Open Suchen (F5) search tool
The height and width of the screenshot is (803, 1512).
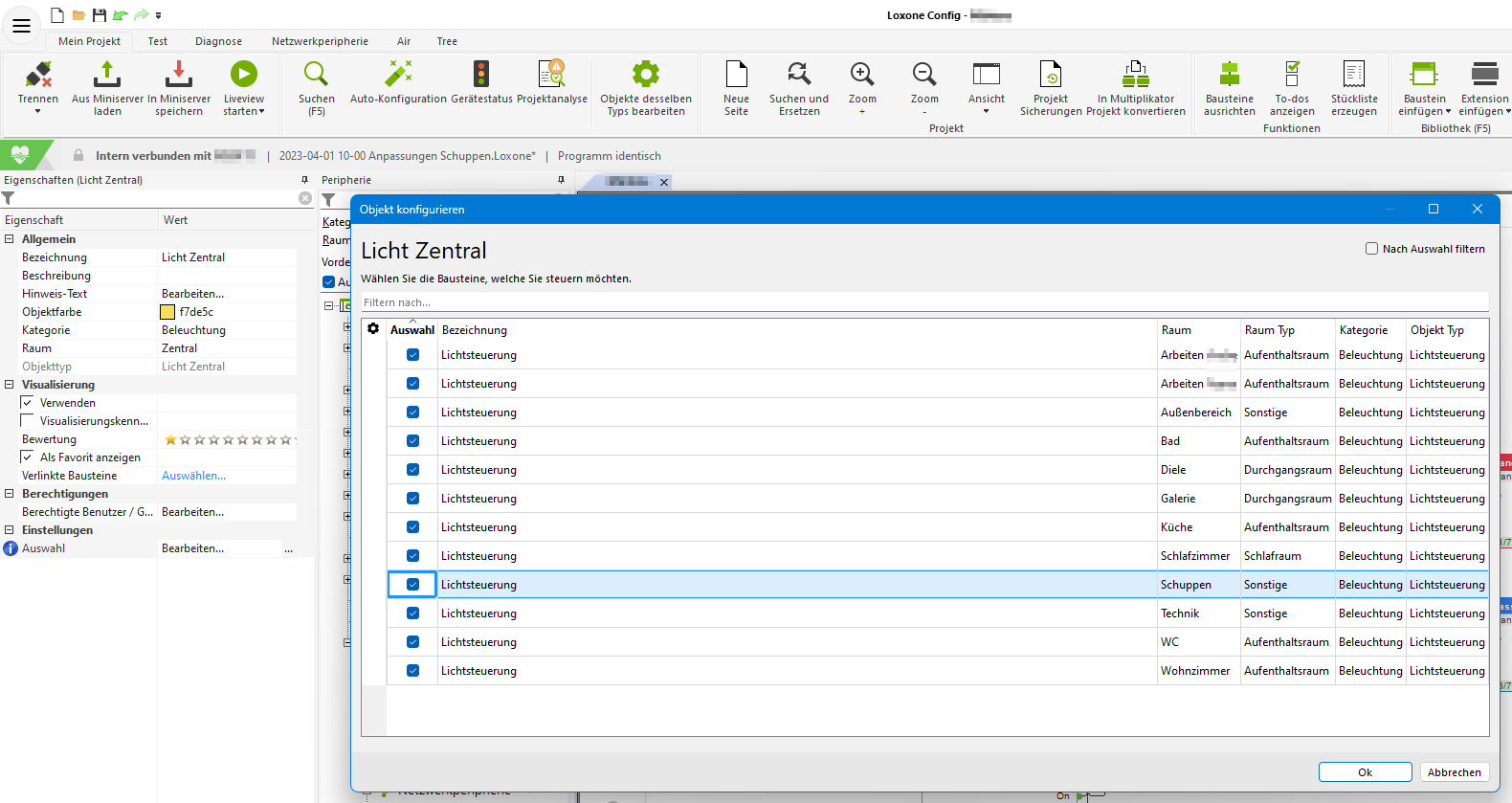point(317,88)
